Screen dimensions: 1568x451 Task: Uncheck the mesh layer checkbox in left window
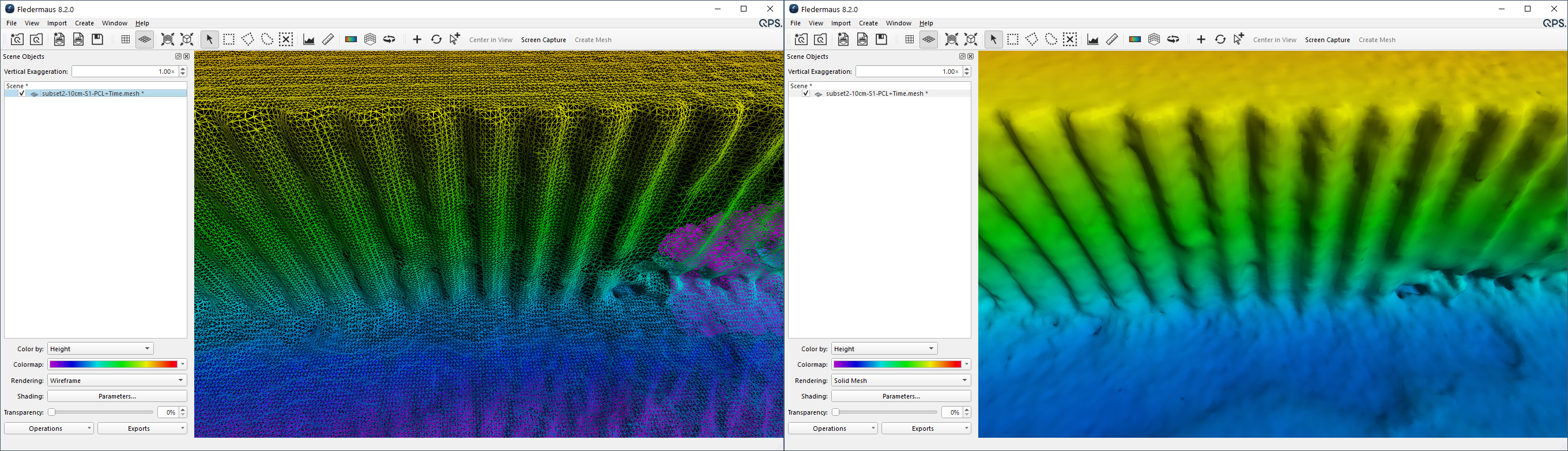pos(22,94)
